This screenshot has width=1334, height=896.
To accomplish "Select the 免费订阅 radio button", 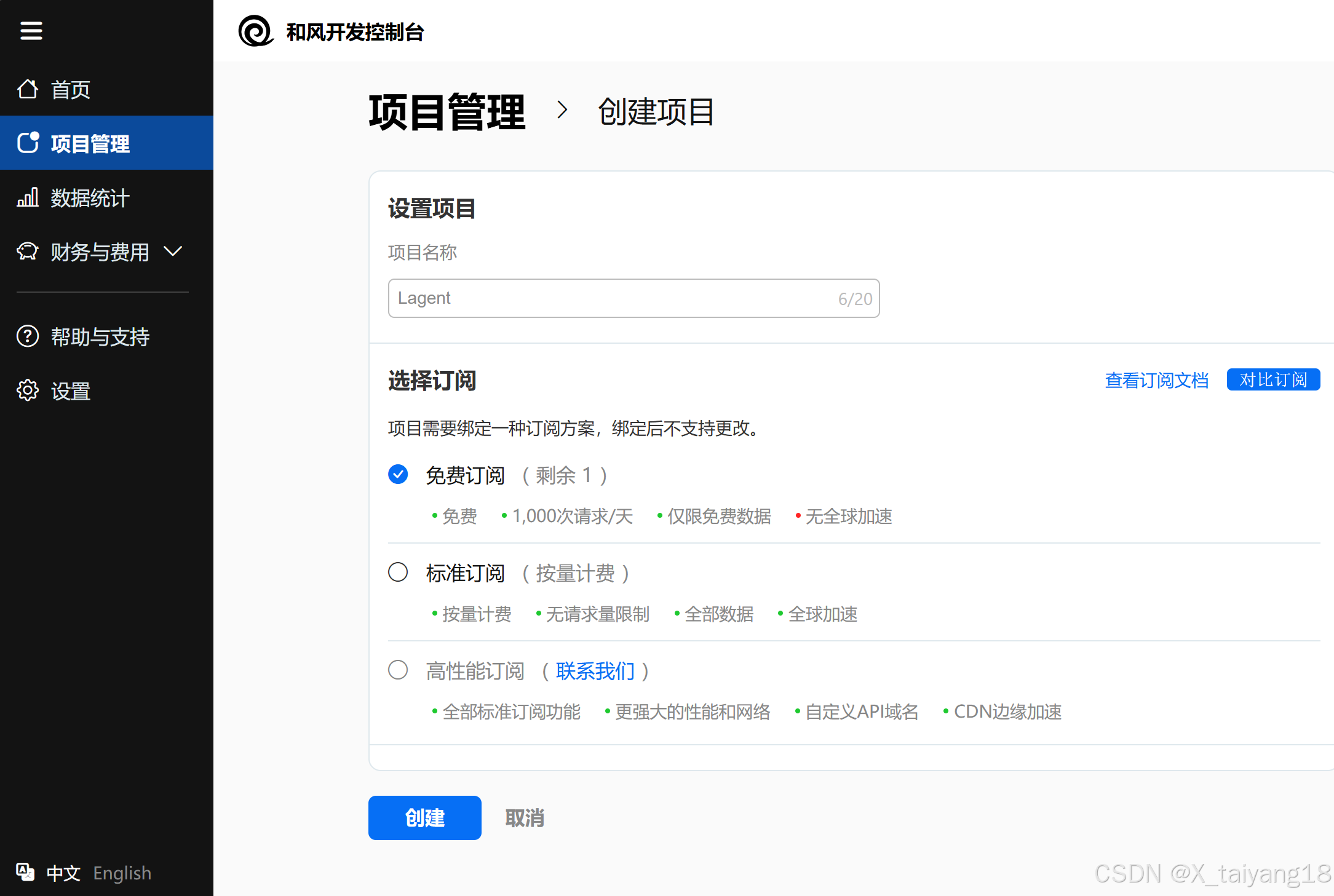I will [398, 474].
